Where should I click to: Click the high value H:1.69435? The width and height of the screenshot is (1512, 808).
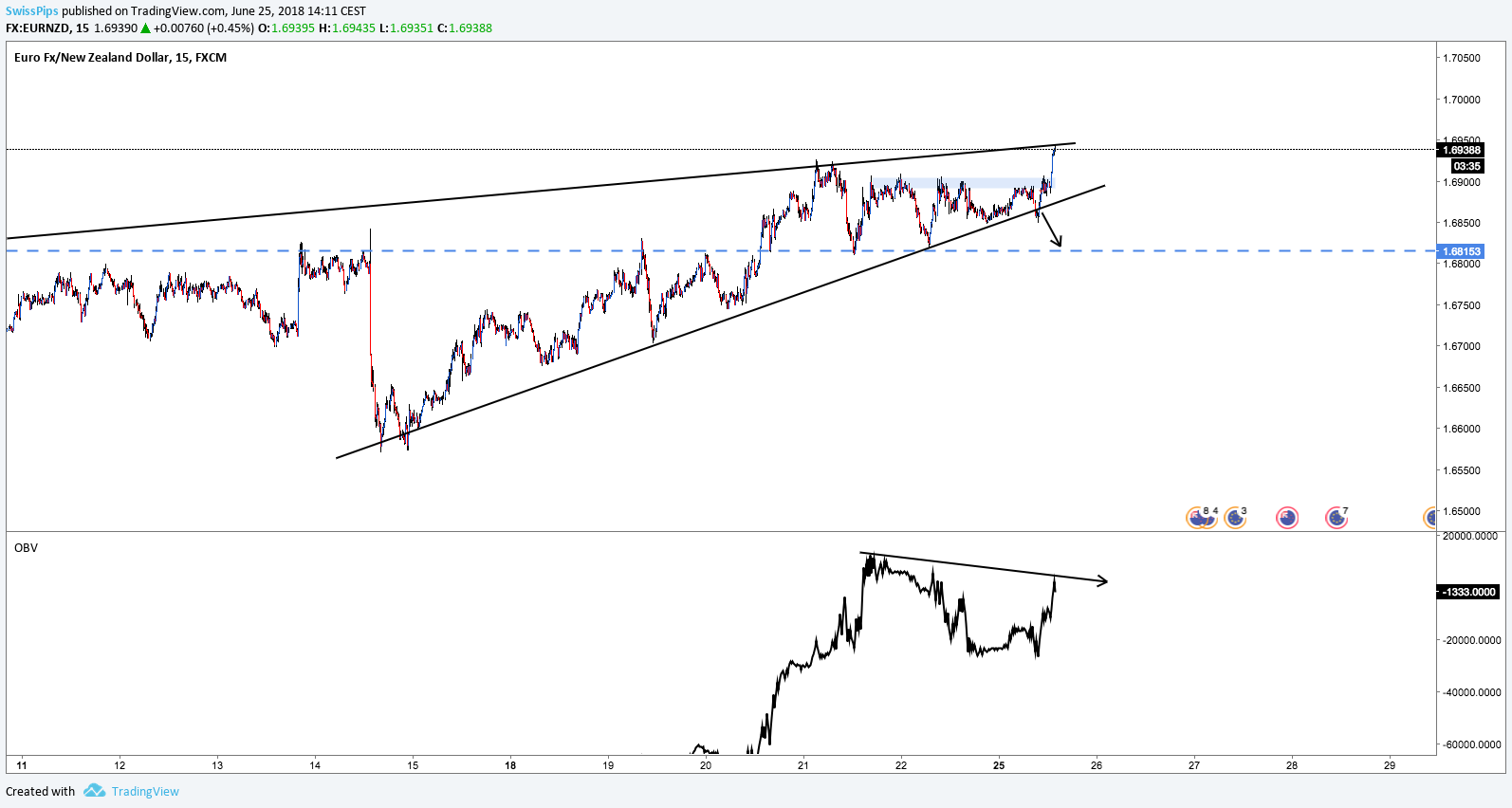coord(347,28)
